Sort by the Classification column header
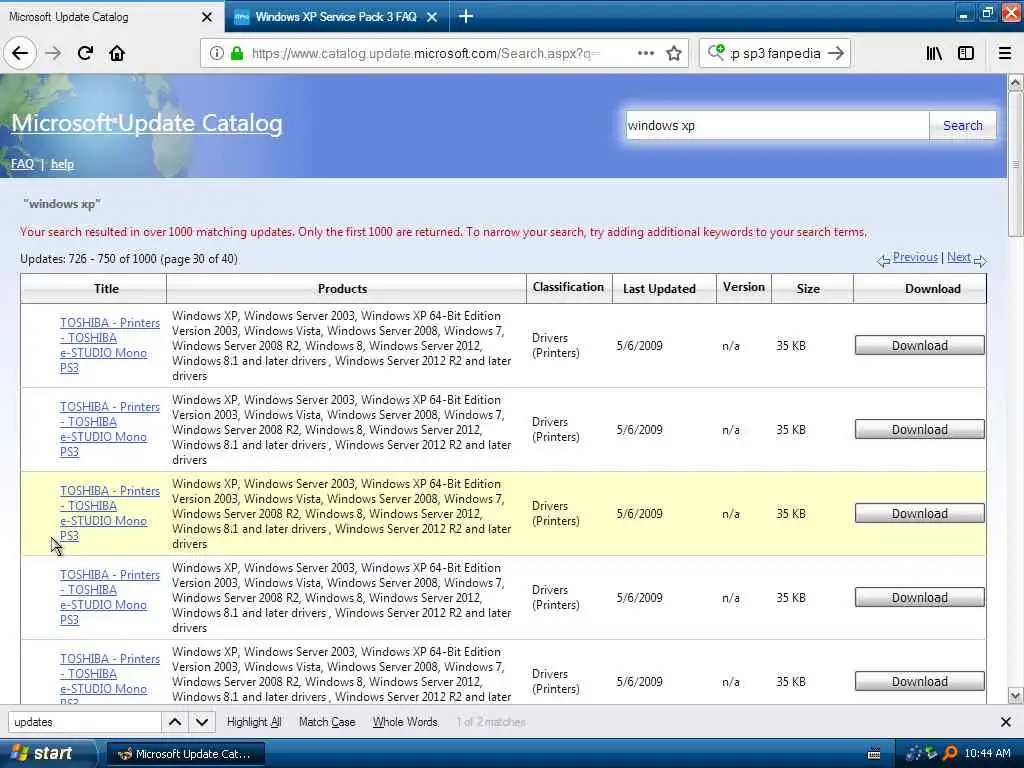1024x768 pixels. pos(568,287)
